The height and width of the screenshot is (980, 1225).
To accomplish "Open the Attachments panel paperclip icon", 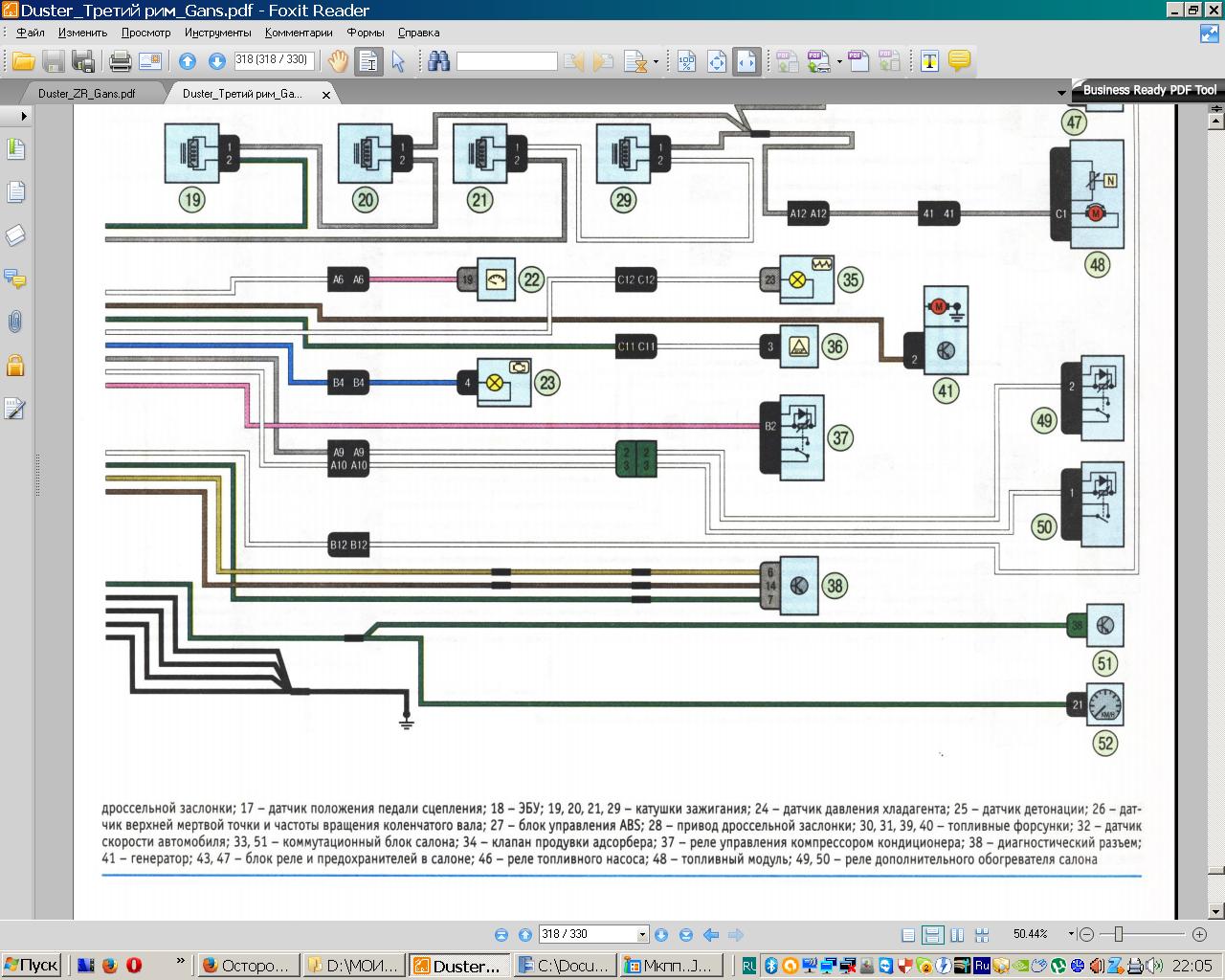I will [x=14, y=322].
